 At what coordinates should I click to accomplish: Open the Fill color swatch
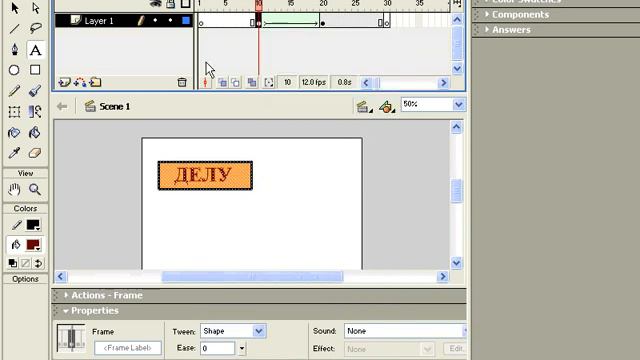33,245
